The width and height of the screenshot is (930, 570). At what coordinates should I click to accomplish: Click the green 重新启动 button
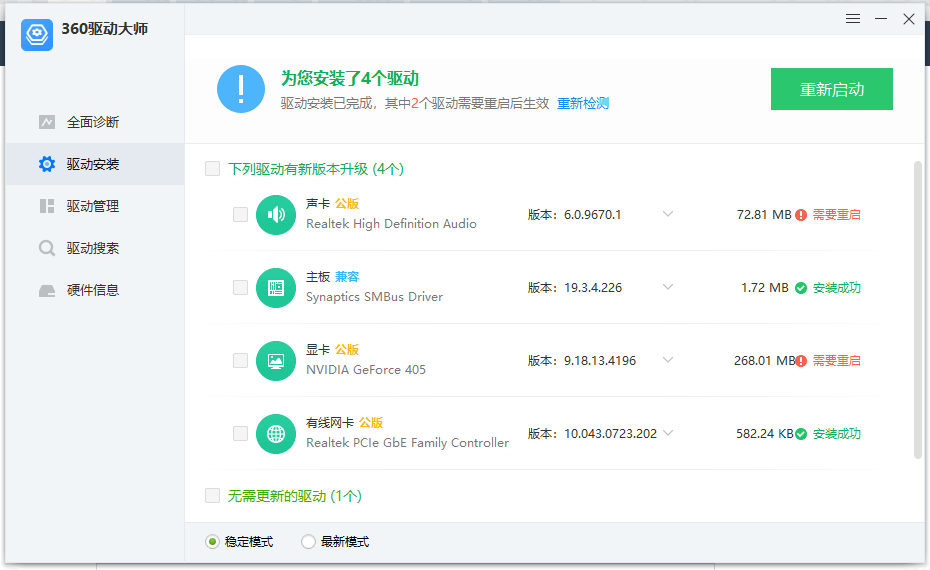832,89
